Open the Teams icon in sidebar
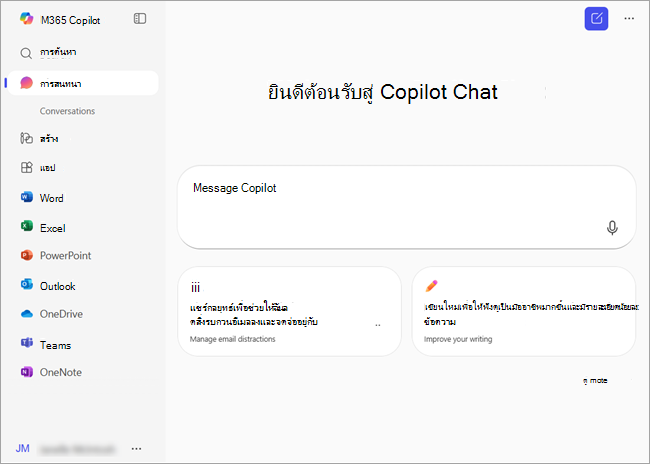 27,343
